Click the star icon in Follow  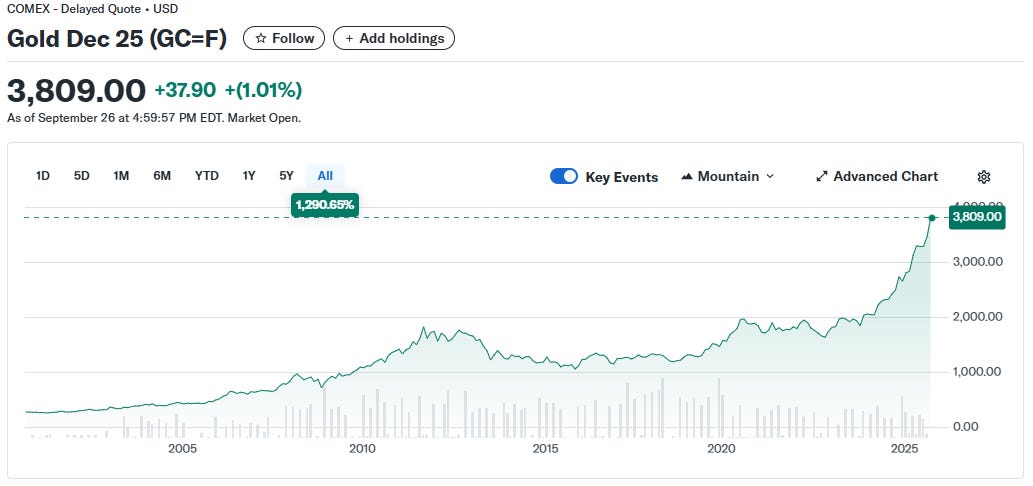click(261, 39)
